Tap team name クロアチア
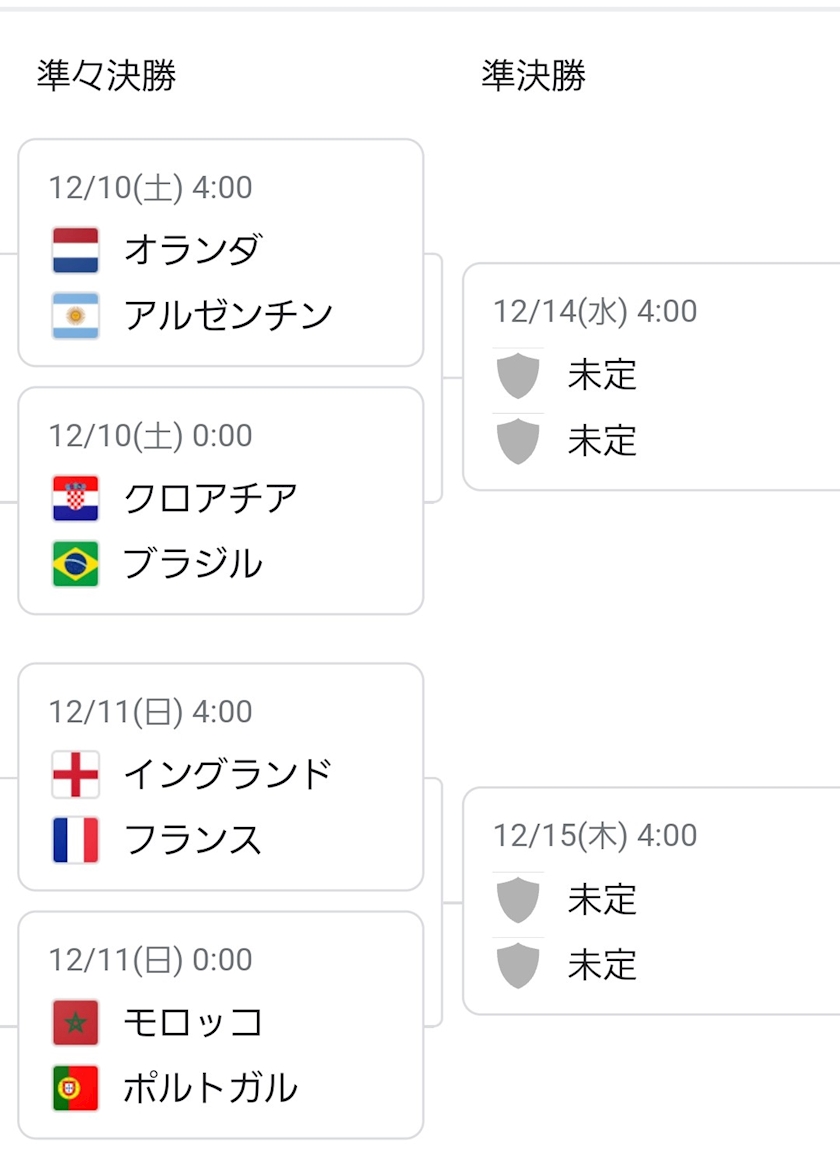 point(210,498)
